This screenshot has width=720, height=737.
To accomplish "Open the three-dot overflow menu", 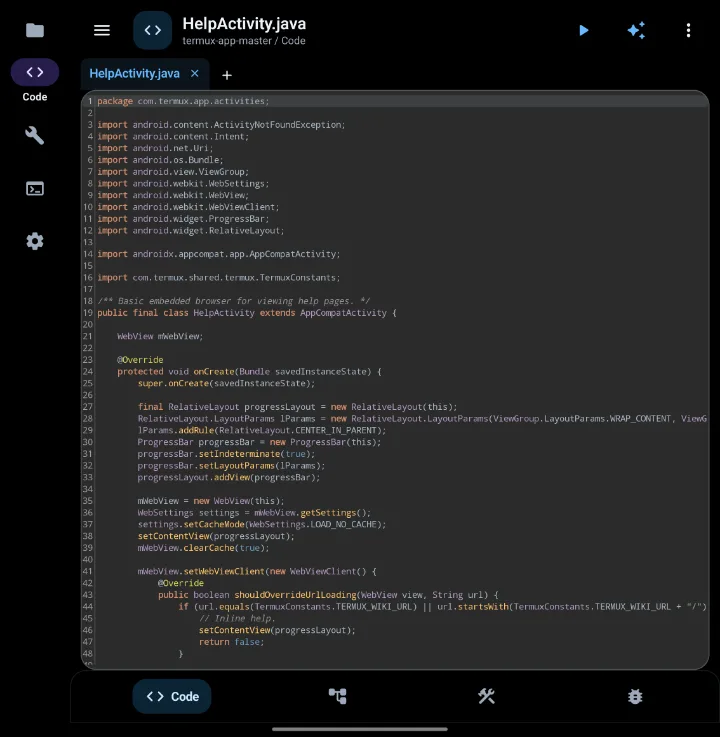I will click(689, 31).
